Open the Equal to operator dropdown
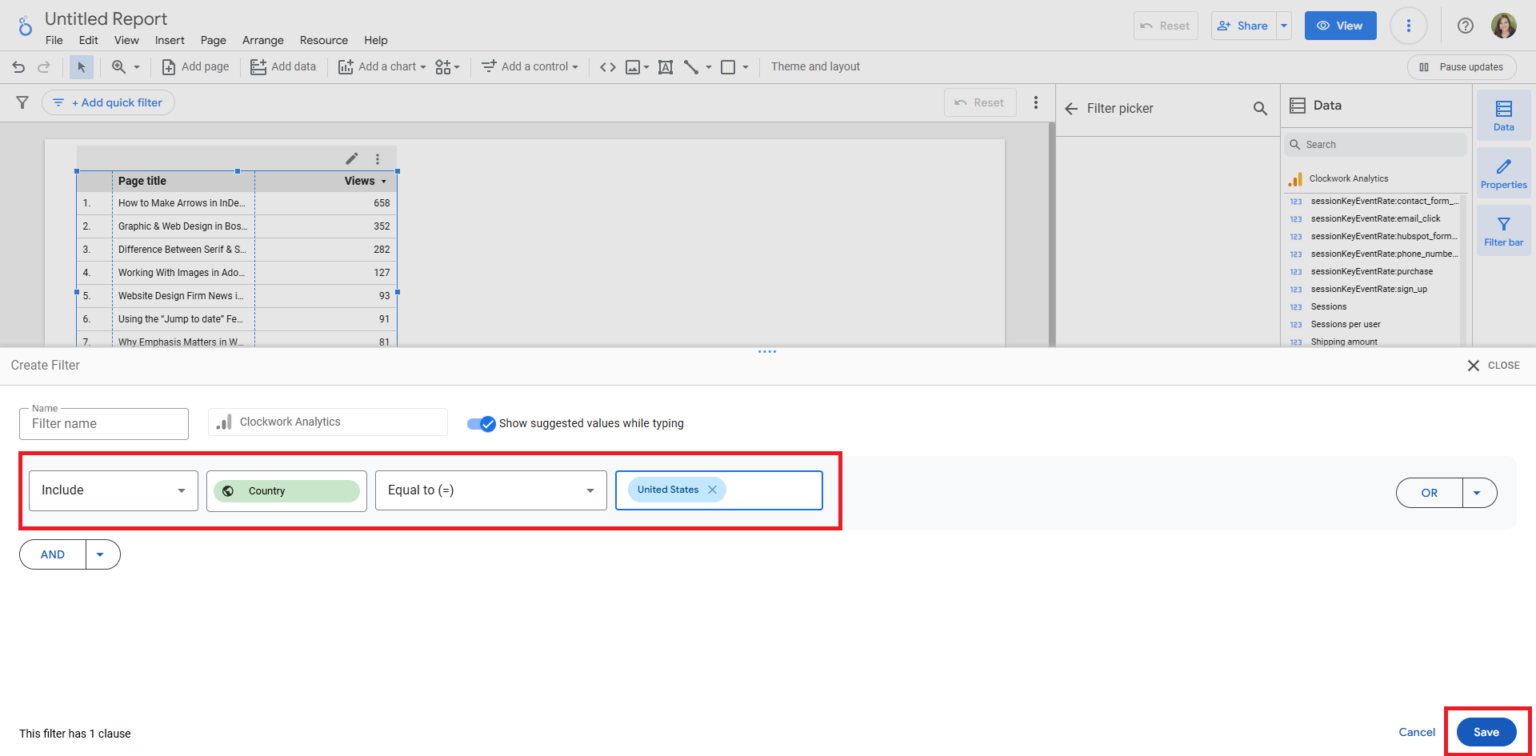The image size is (1536, 756). coord(490,490)
